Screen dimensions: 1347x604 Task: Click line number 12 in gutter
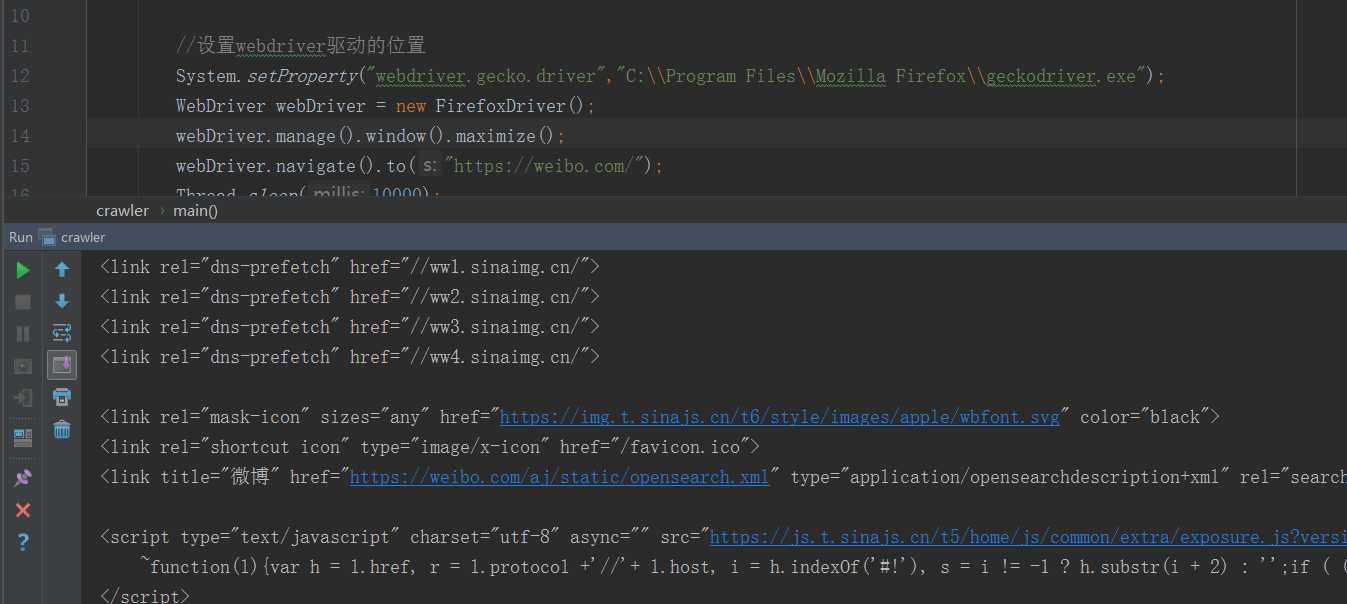[x=19, y=76]
